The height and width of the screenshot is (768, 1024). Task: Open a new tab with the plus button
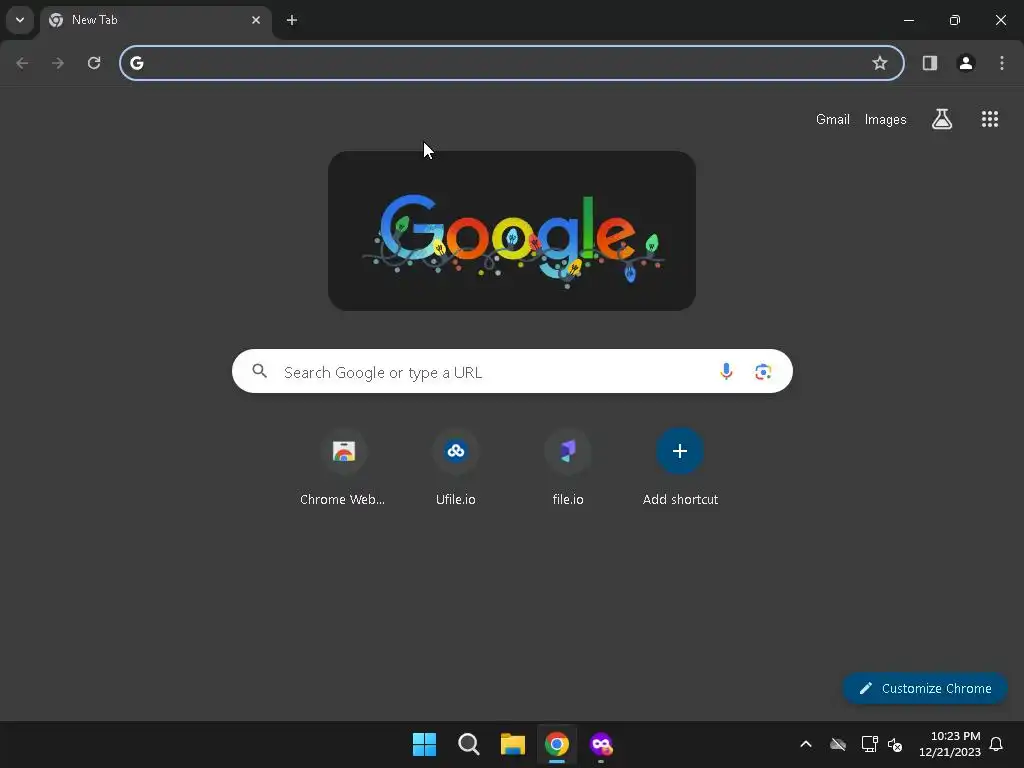tap(292, 20)
